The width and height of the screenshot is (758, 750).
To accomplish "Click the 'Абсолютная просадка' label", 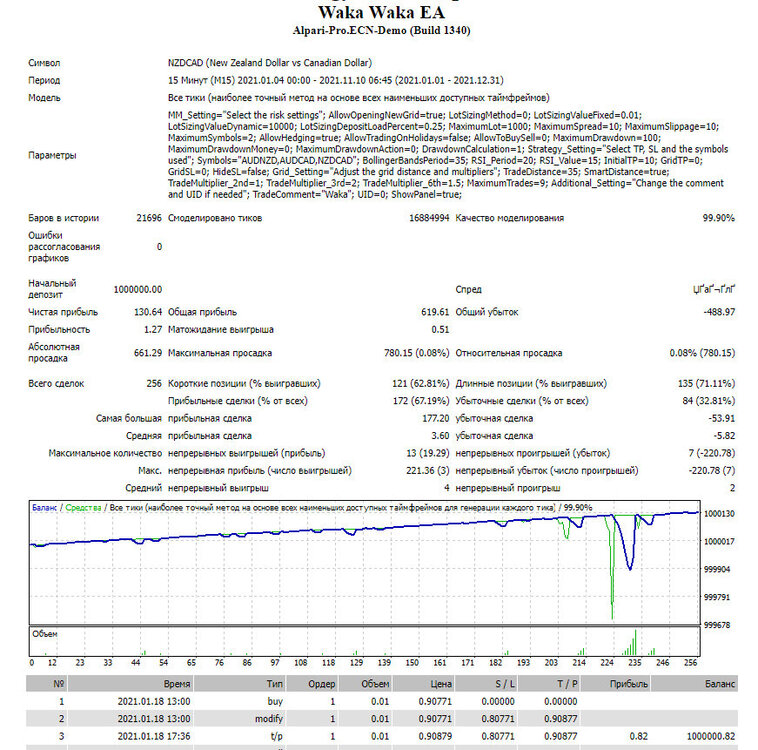I will (x=54, y=353).
